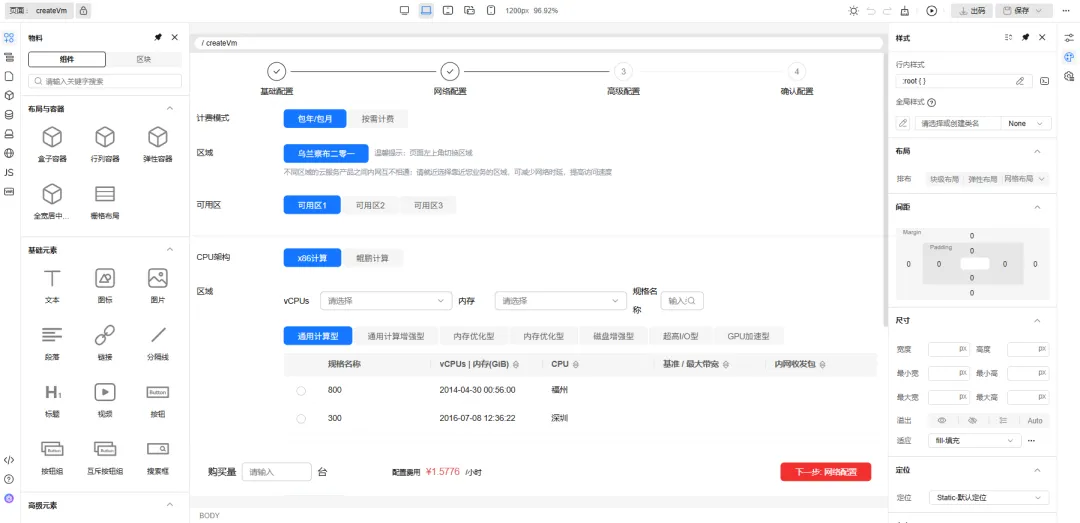This screenshot has width=1080, height=523.
Task: Switch to the 磁盘增强型 tab
Action: tap(614, 336)
